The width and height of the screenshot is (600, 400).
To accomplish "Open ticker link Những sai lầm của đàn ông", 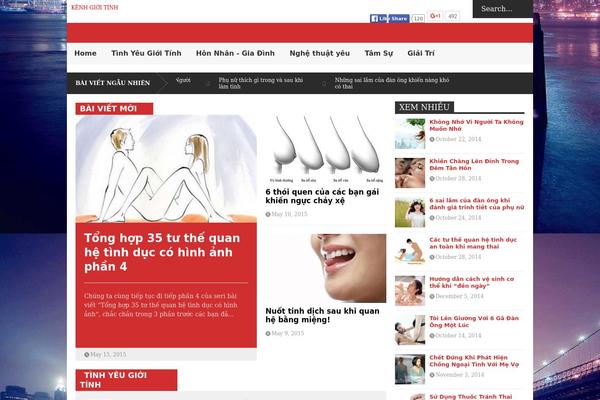I will pyautogui.click(x=392, y=83).
